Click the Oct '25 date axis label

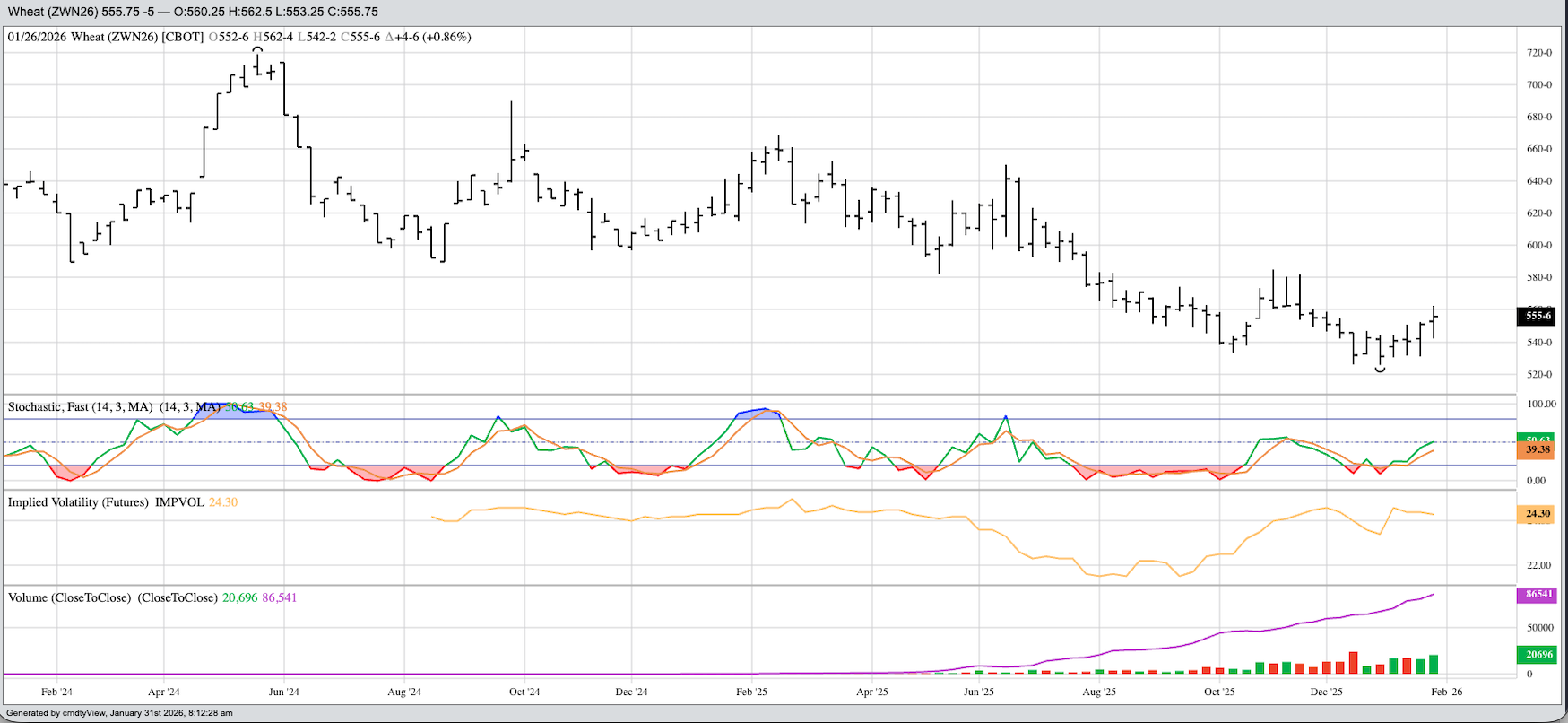tap(1219, 692)
